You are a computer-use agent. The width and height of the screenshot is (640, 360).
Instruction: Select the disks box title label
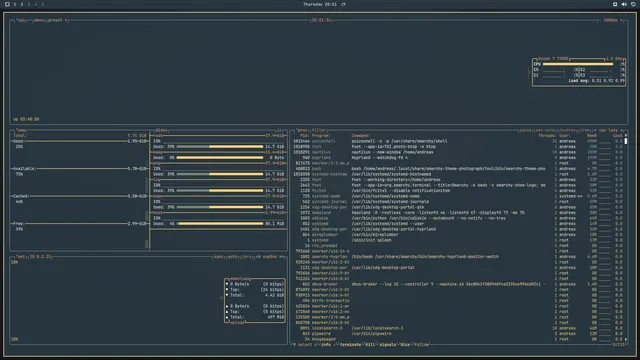pyautogui.click(x=161, y=130)
